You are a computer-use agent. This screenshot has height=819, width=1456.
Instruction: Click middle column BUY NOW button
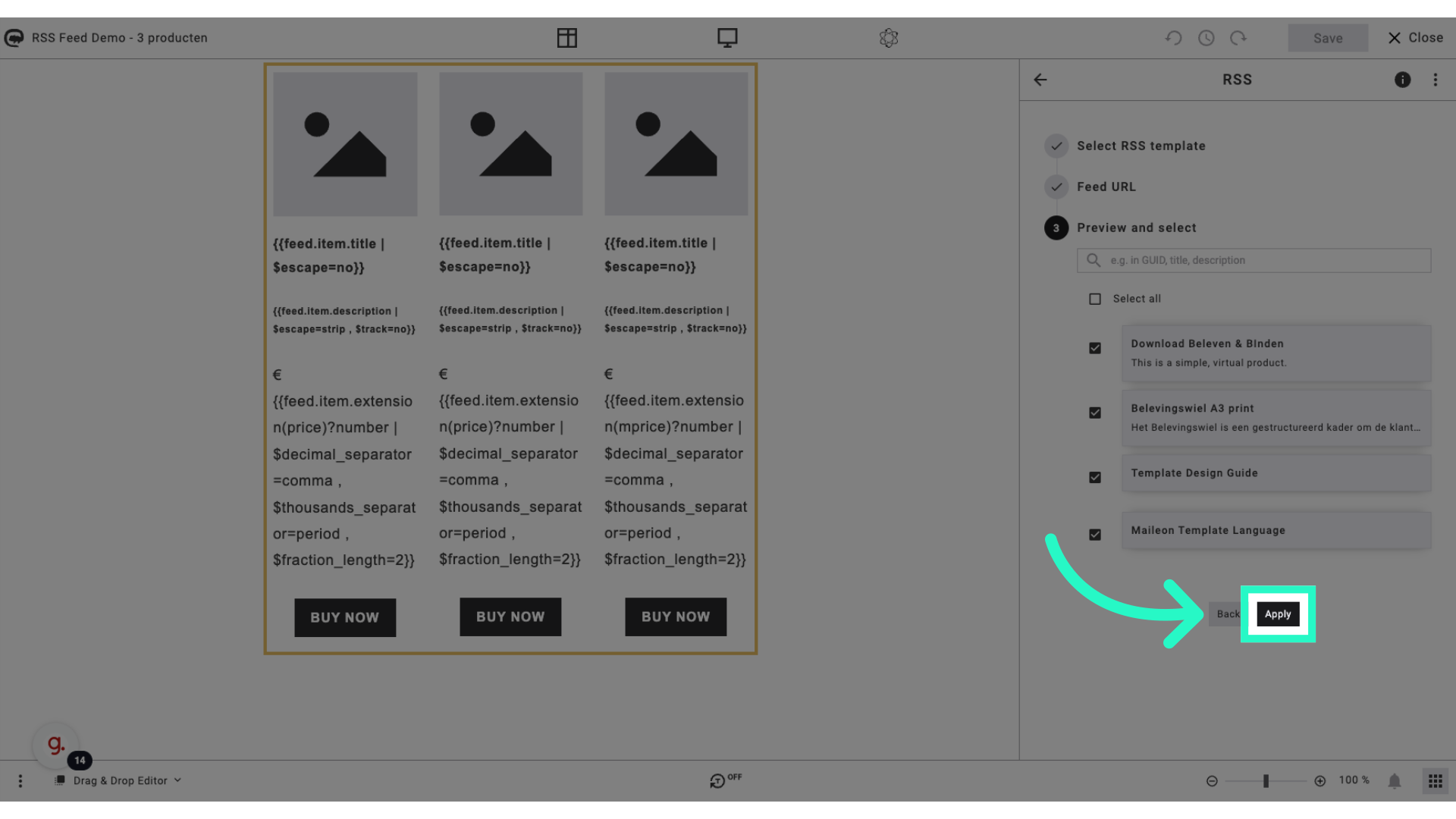pos(510,617)
